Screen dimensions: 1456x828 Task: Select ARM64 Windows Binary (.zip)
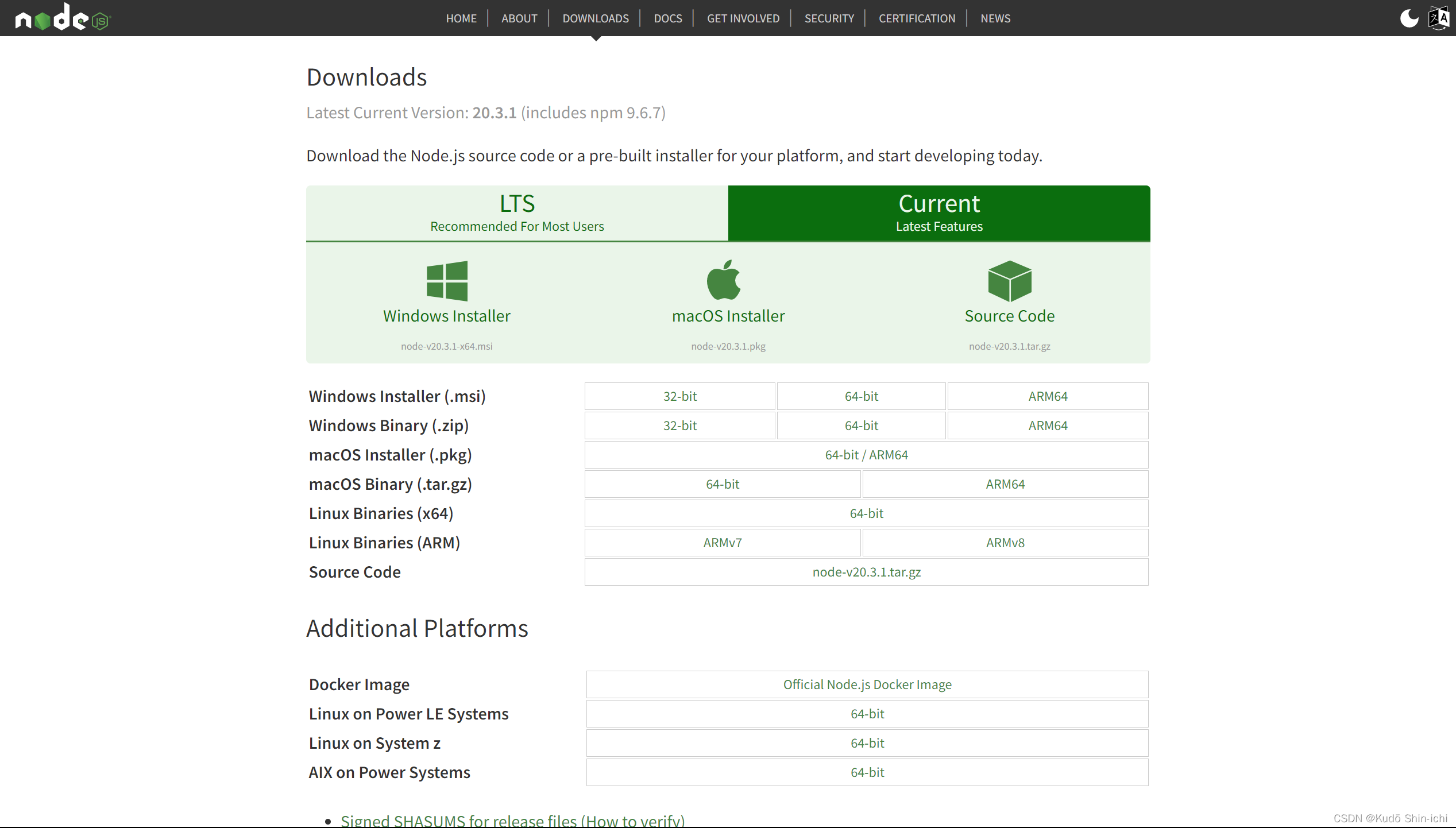coord(1048,425)
